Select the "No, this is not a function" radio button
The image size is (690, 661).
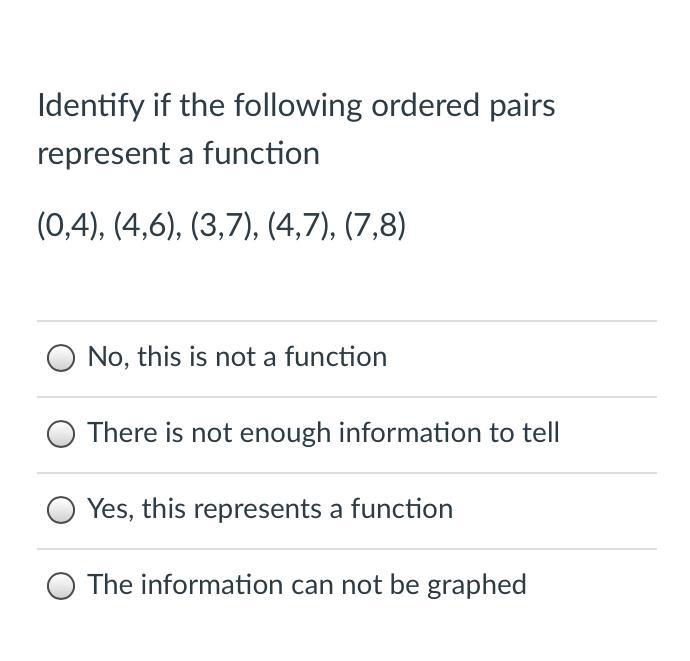point(61,358)
